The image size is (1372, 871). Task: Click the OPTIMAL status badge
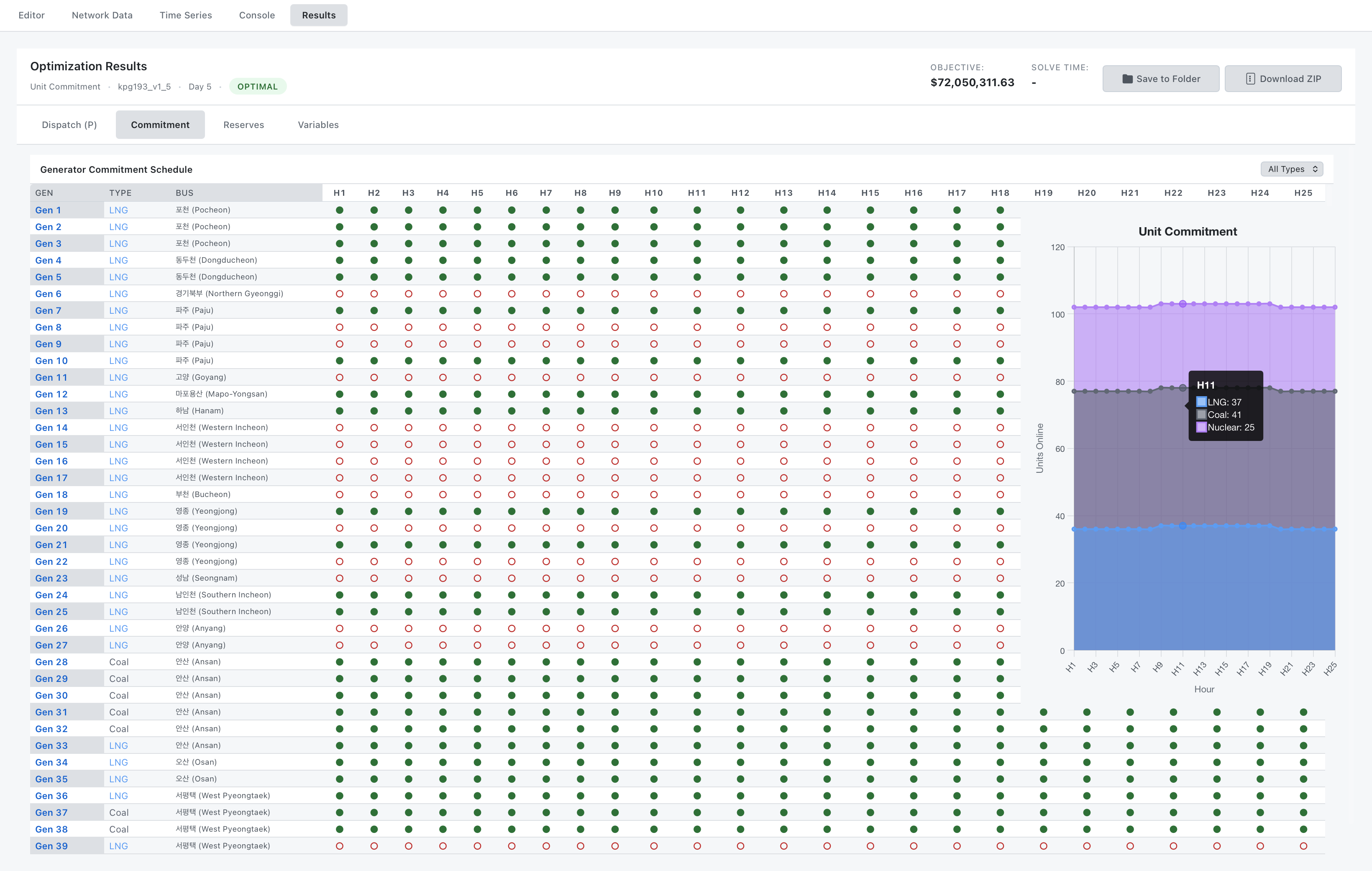pos(258,87)
